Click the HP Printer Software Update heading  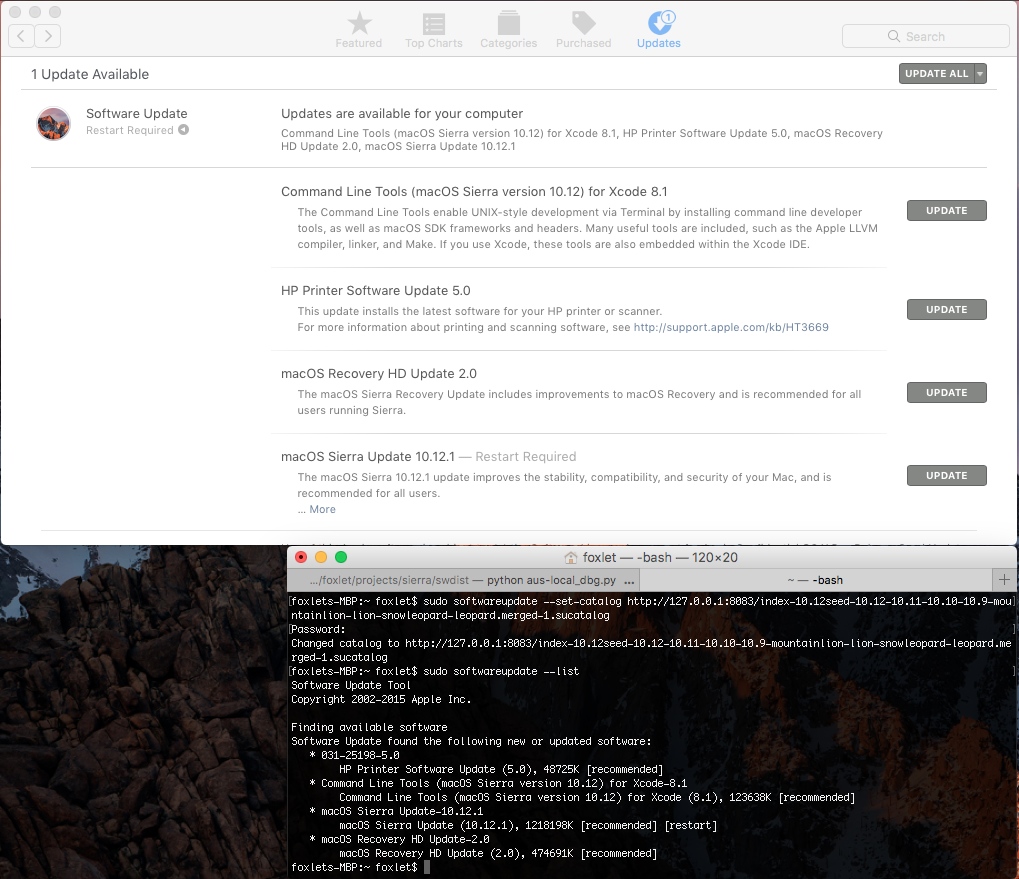point(376,290)
